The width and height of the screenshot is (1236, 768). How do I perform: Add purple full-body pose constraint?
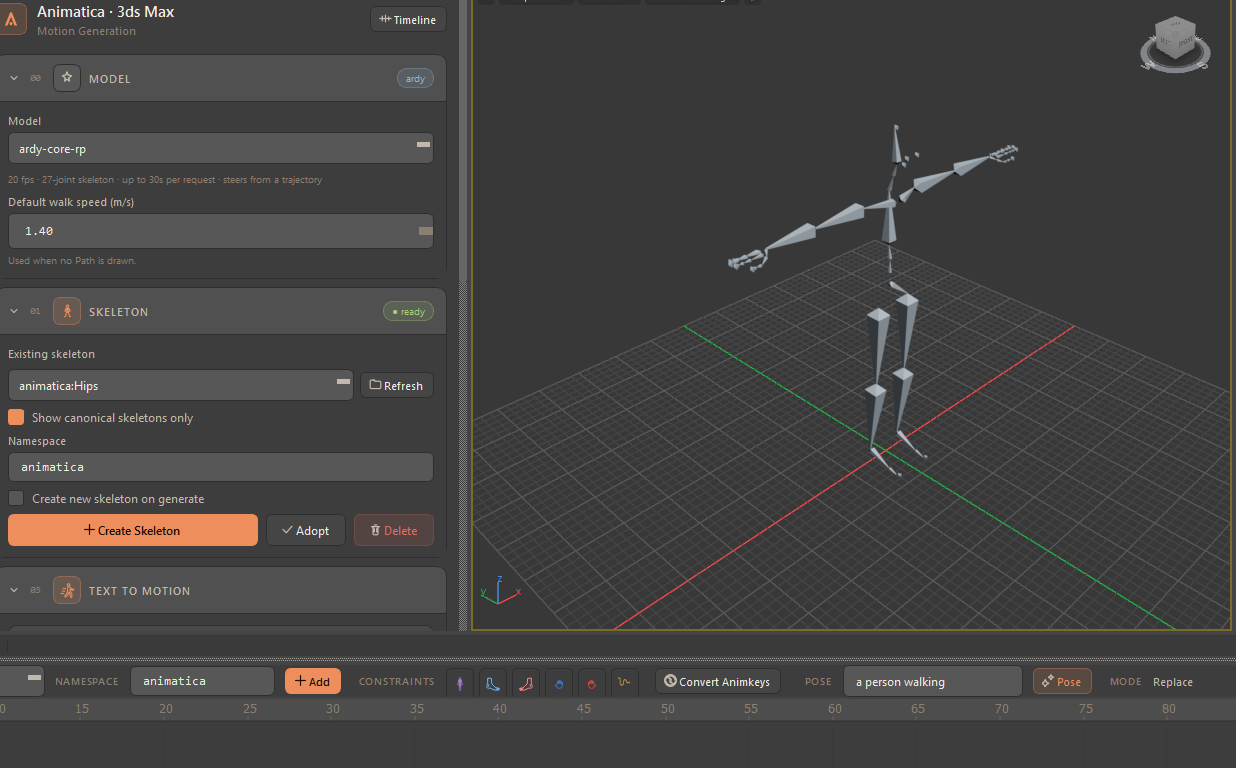tap(460, 682)
